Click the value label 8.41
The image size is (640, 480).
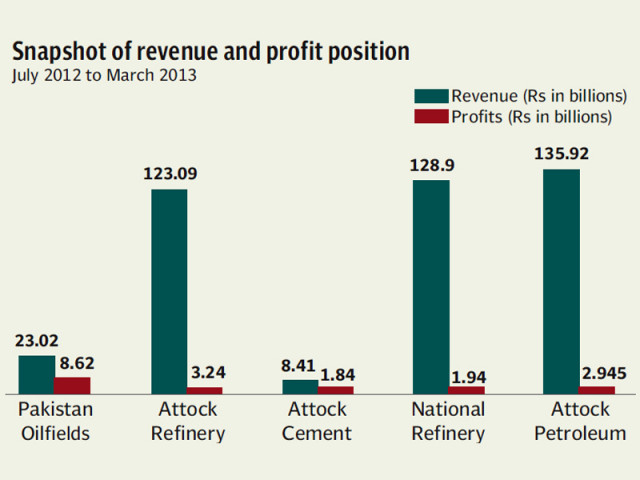pos(298,366)
